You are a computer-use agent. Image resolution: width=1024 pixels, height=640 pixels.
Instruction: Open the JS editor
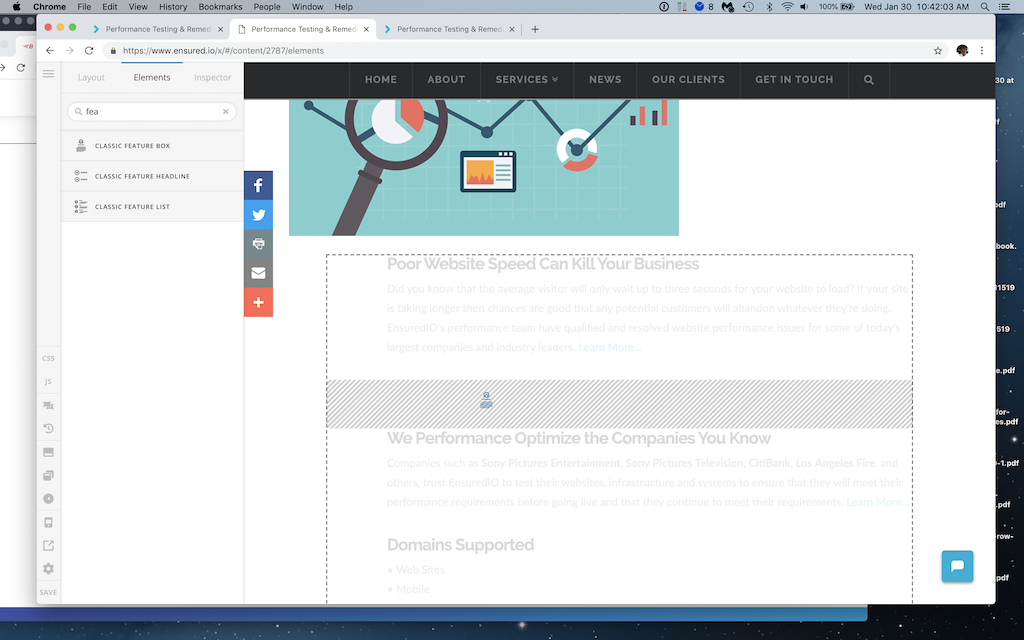click(48, 381)
